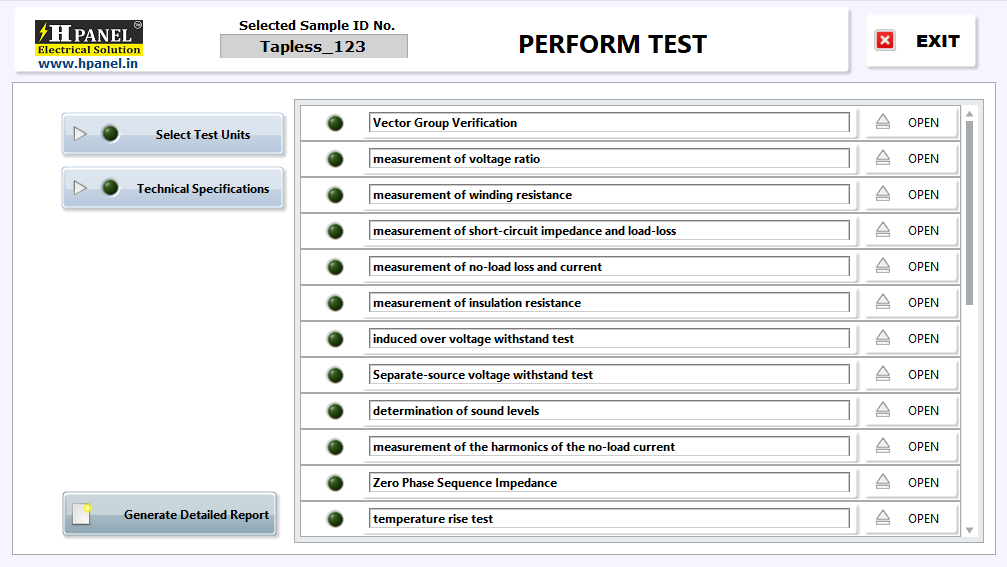
Task: Select the induced over voltage withstand test entry
Action: click(x=608, y=339)
